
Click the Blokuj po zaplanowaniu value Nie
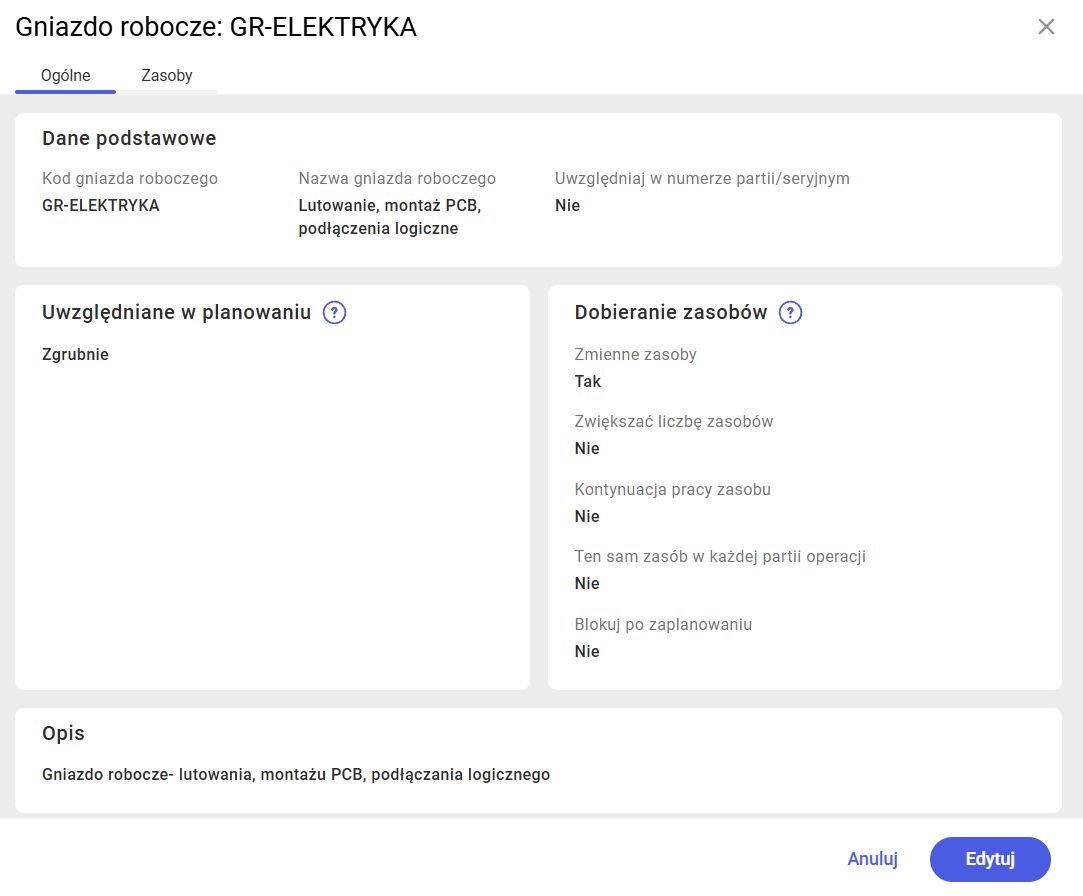coord(587,651)
